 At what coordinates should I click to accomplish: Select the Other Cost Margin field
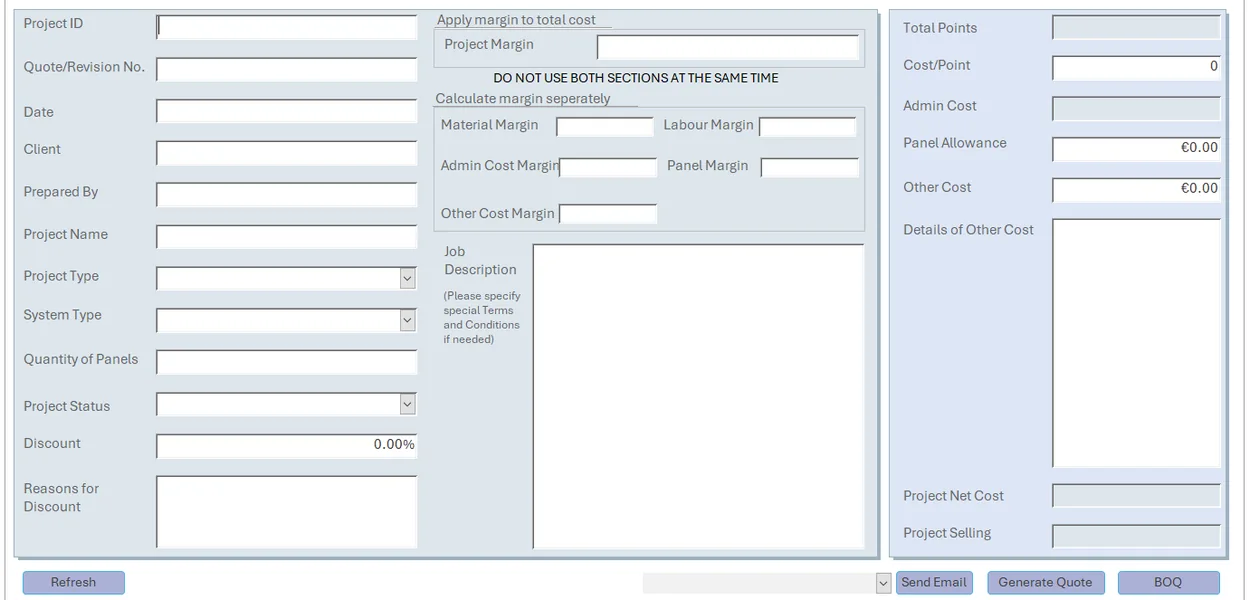(x=608, y=214)
